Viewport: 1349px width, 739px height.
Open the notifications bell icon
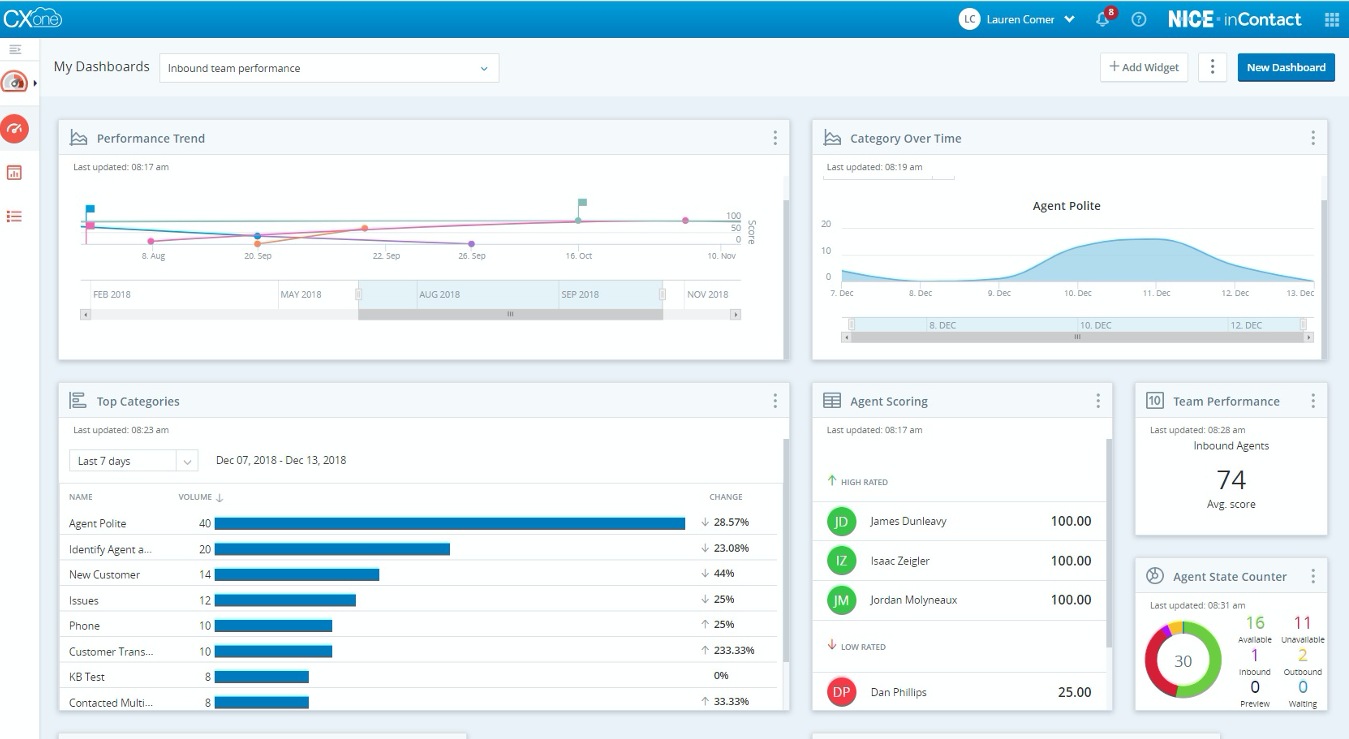pyautogui.click(x=1103, y=19)
